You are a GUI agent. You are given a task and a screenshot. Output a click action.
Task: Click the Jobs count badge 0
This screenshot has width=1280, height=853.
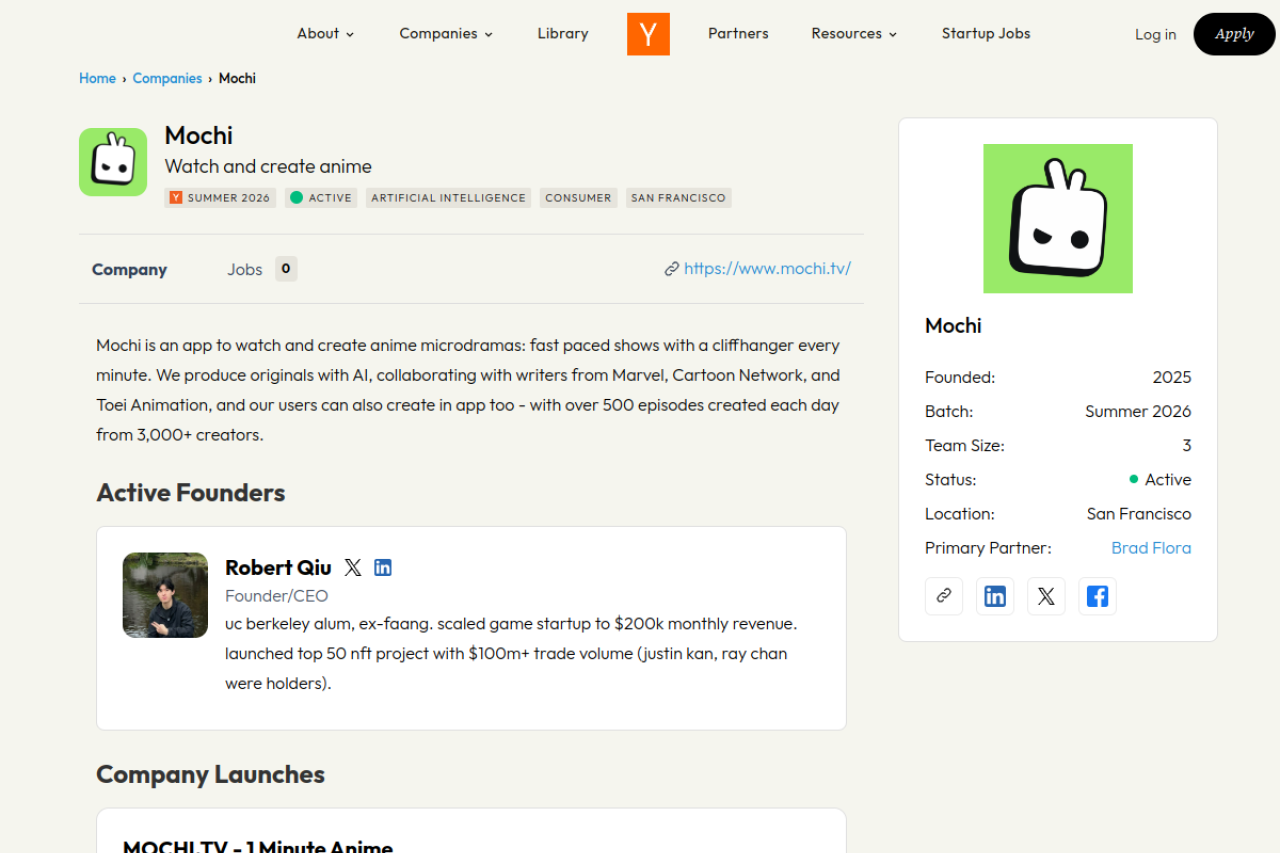click(286, 269)
